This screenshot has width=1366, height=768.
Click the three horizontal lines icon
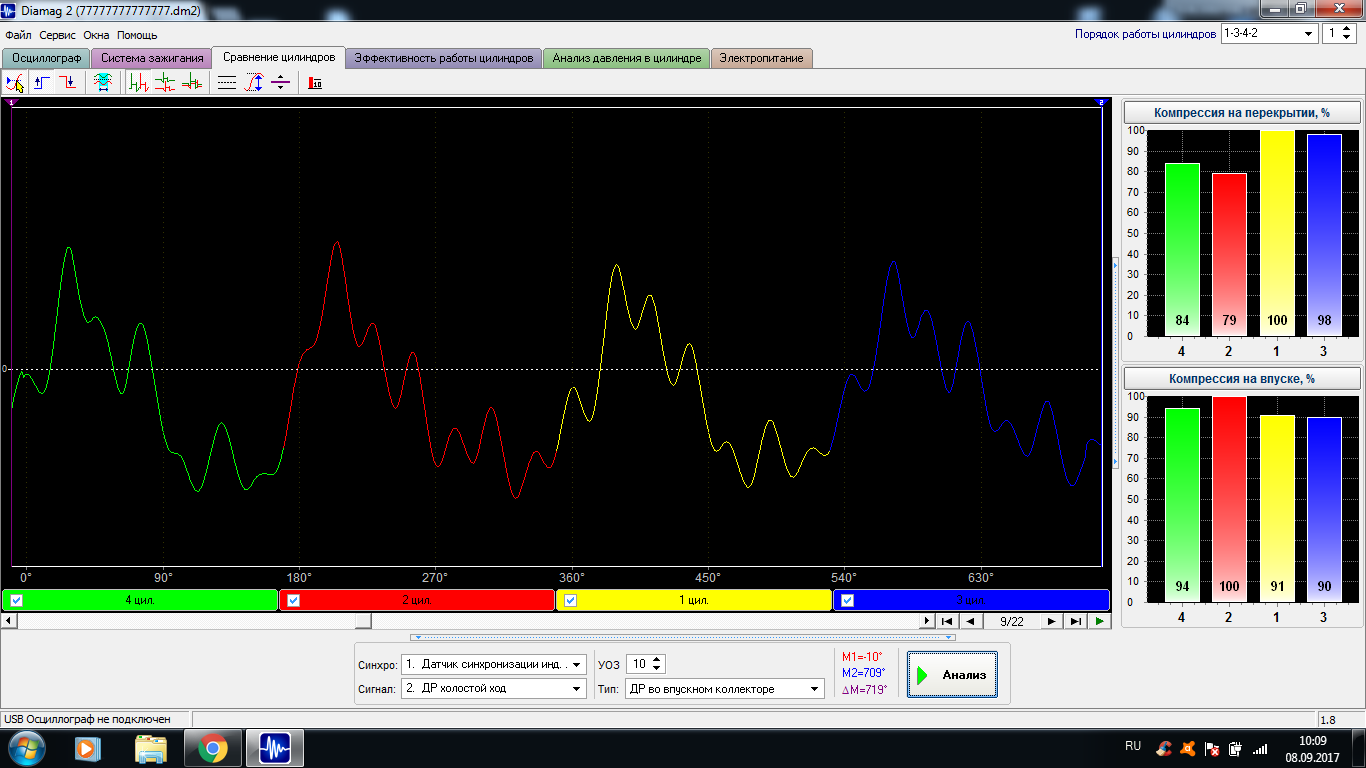click(x=227, y=83)
